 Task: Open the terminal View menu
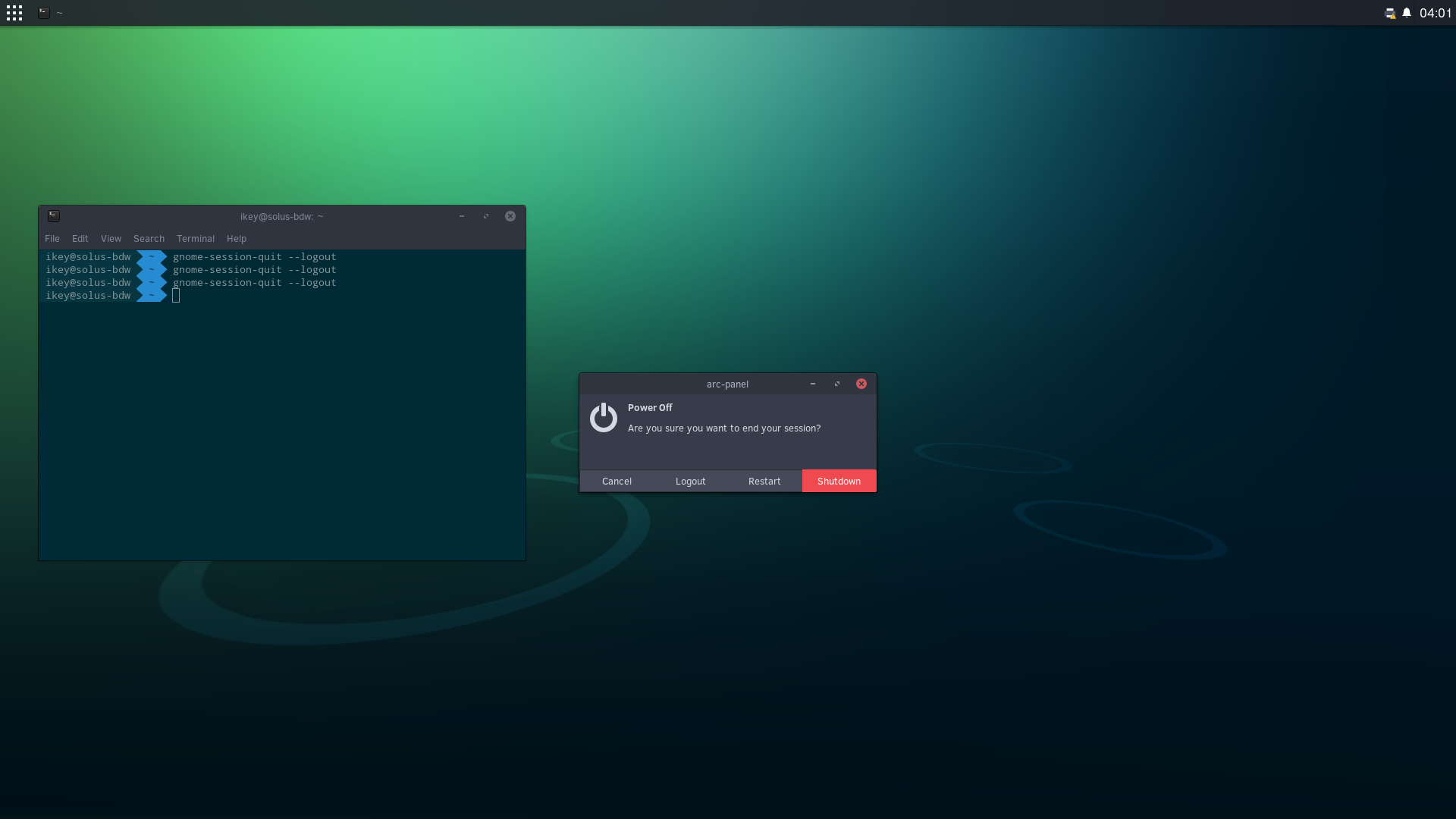(111, 238)
